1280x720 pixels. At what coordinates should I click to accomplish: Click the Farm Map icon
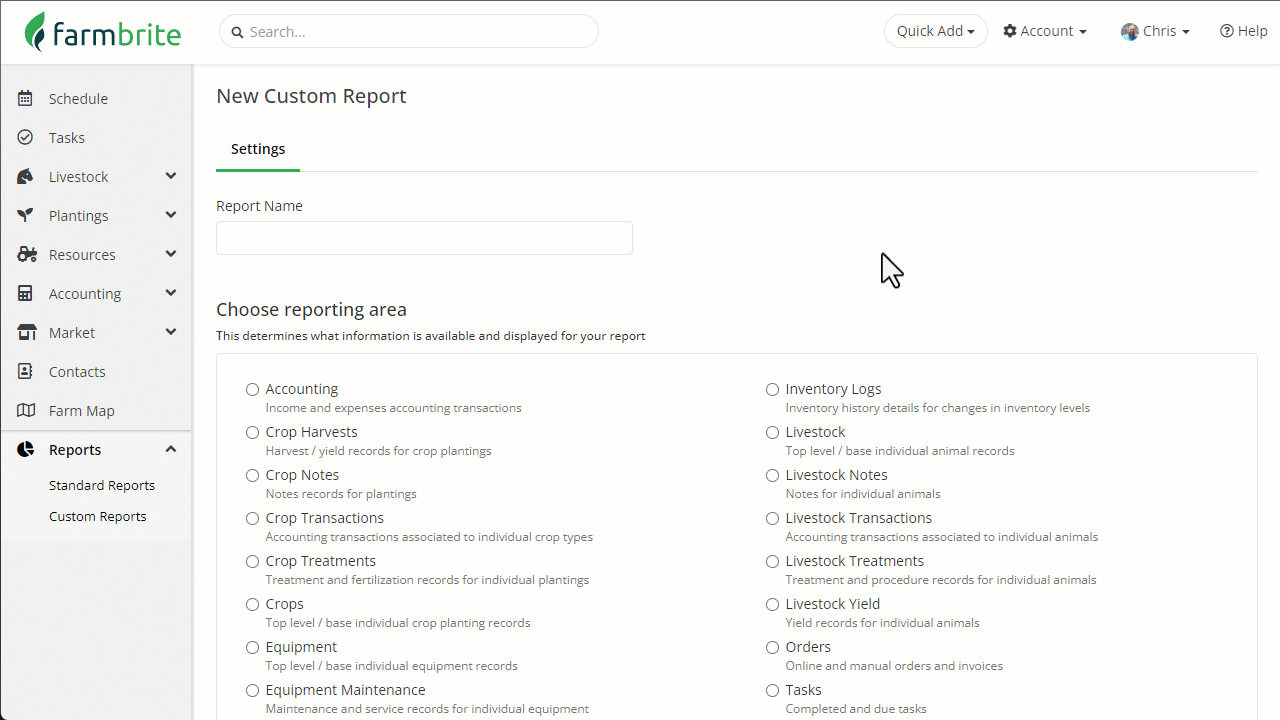[27, 410]
